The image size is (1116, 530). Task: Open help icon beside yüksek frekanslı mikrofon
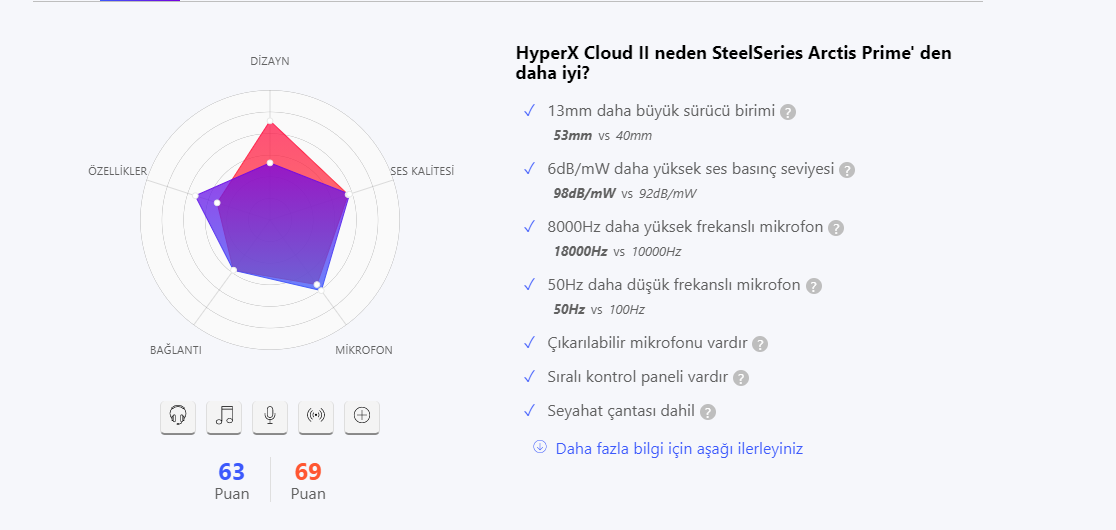tap(836, 228)
